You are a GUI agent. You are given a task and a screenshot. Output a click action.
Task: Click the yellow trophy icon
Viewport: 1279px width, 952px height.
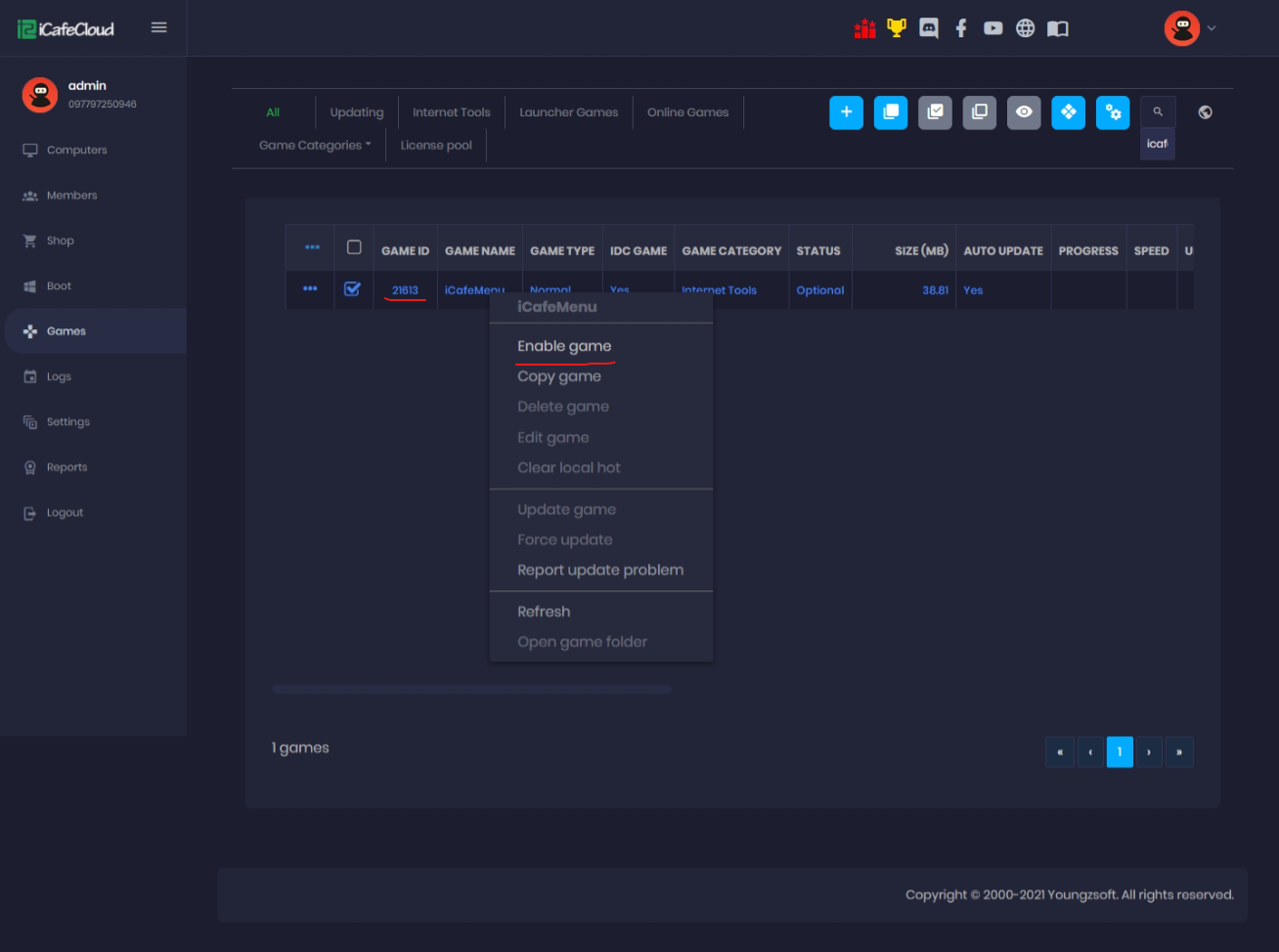[896, 28]
